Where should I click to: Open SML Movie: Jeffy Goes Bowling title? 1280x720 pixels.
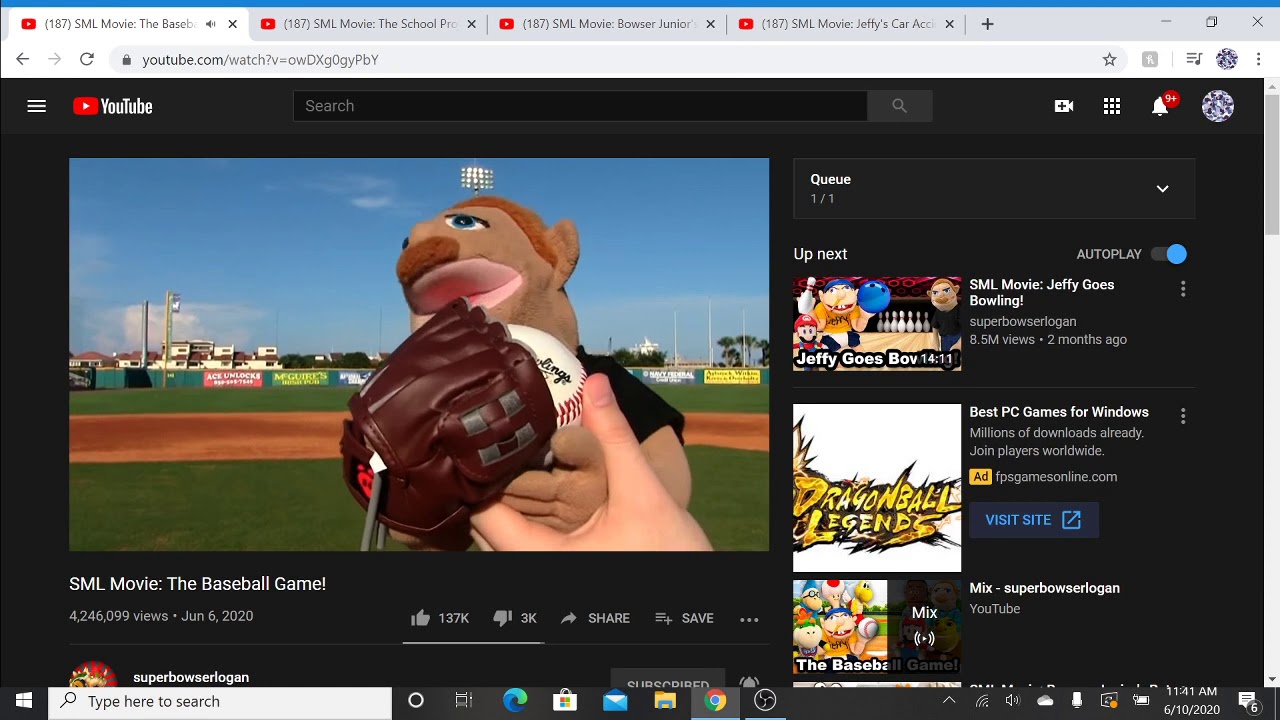coord(1042,292)
